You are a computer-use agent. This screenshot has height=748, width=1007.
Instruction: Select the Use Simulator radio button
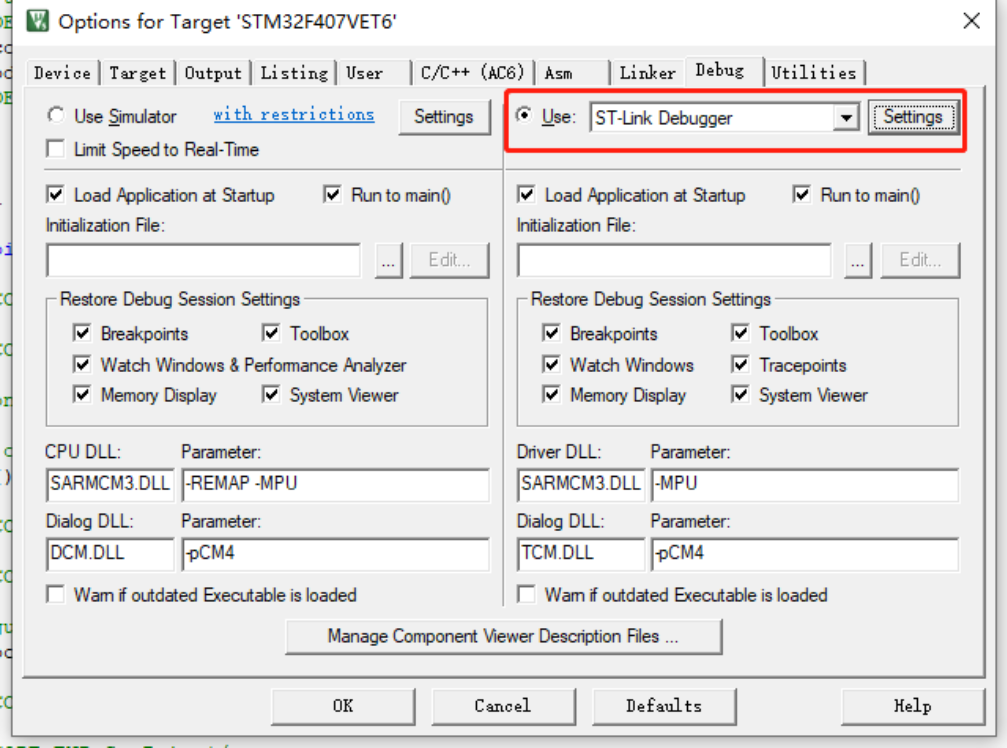[57, 116]
